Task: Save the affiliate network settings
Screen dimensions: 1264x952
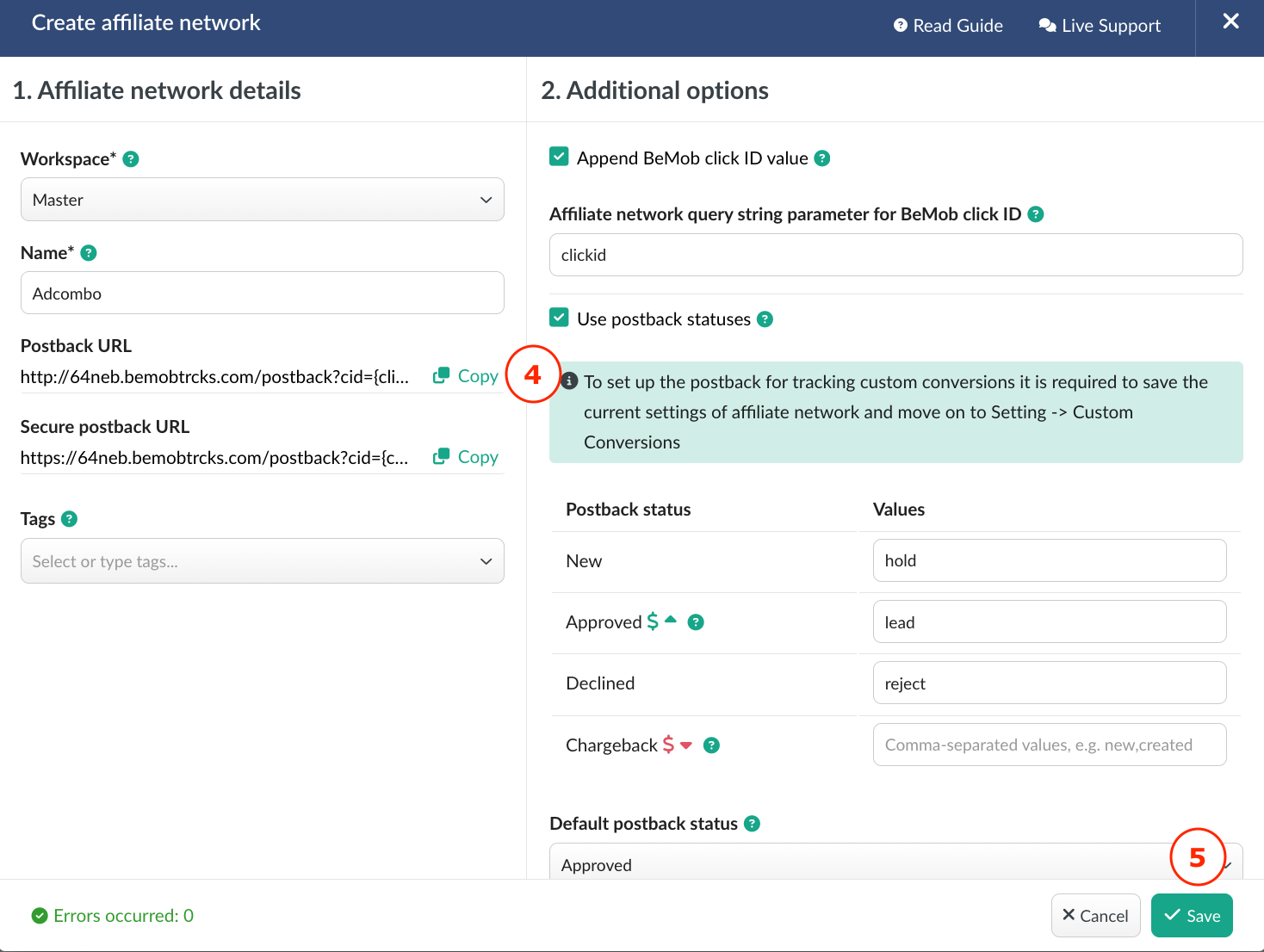Action: point(1192,916)
